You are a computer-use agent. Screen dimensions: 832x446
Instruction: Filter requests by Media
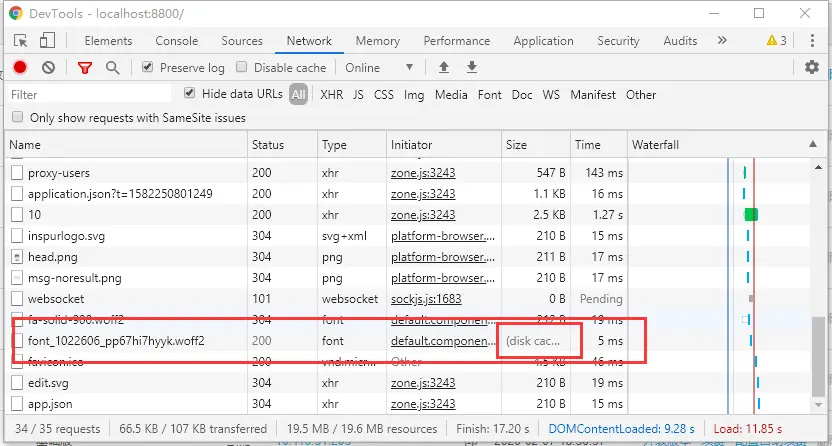pos(451,95)
